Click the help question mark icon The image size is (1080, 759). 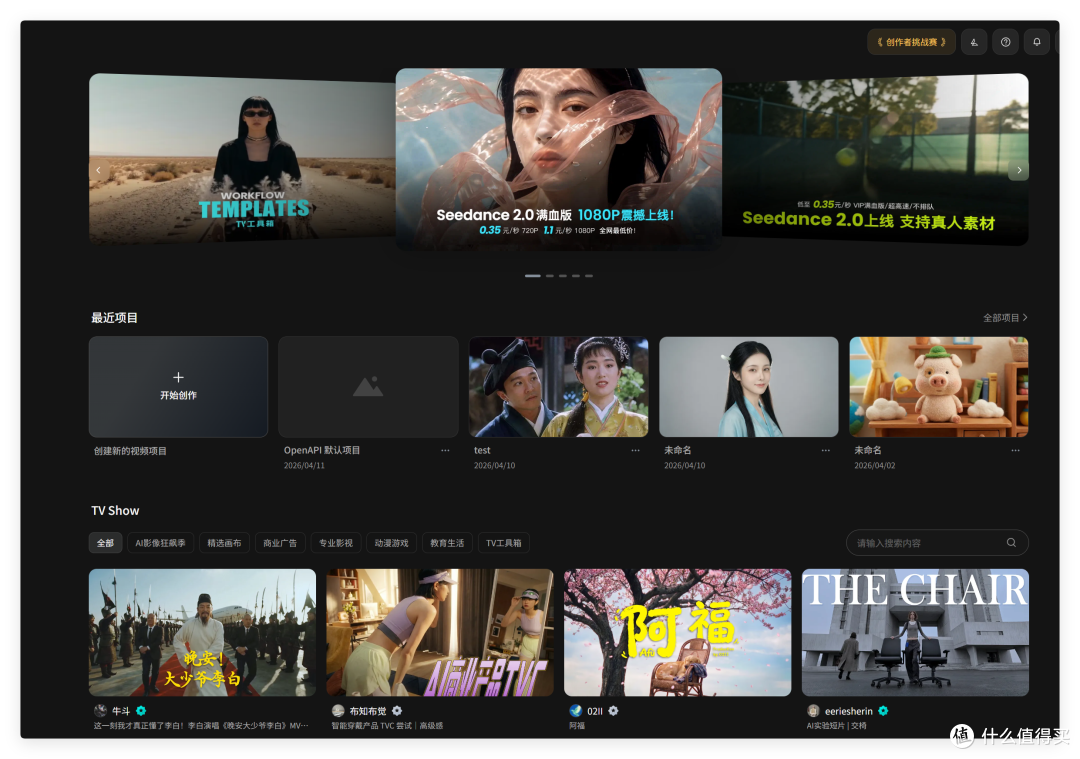coord(1005,42)
